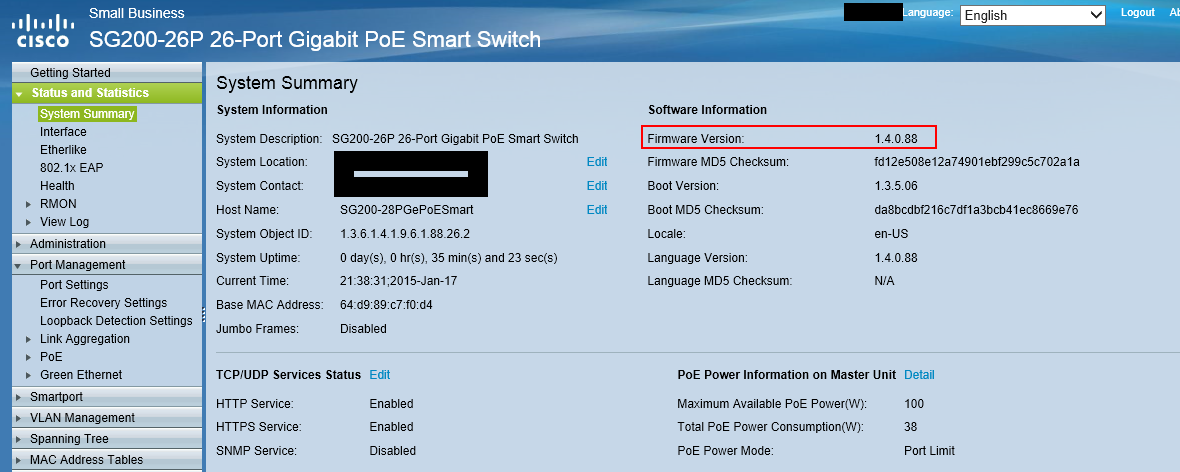Click the System Uptime value
This screenshot has height=472, width=1180.
449,258
